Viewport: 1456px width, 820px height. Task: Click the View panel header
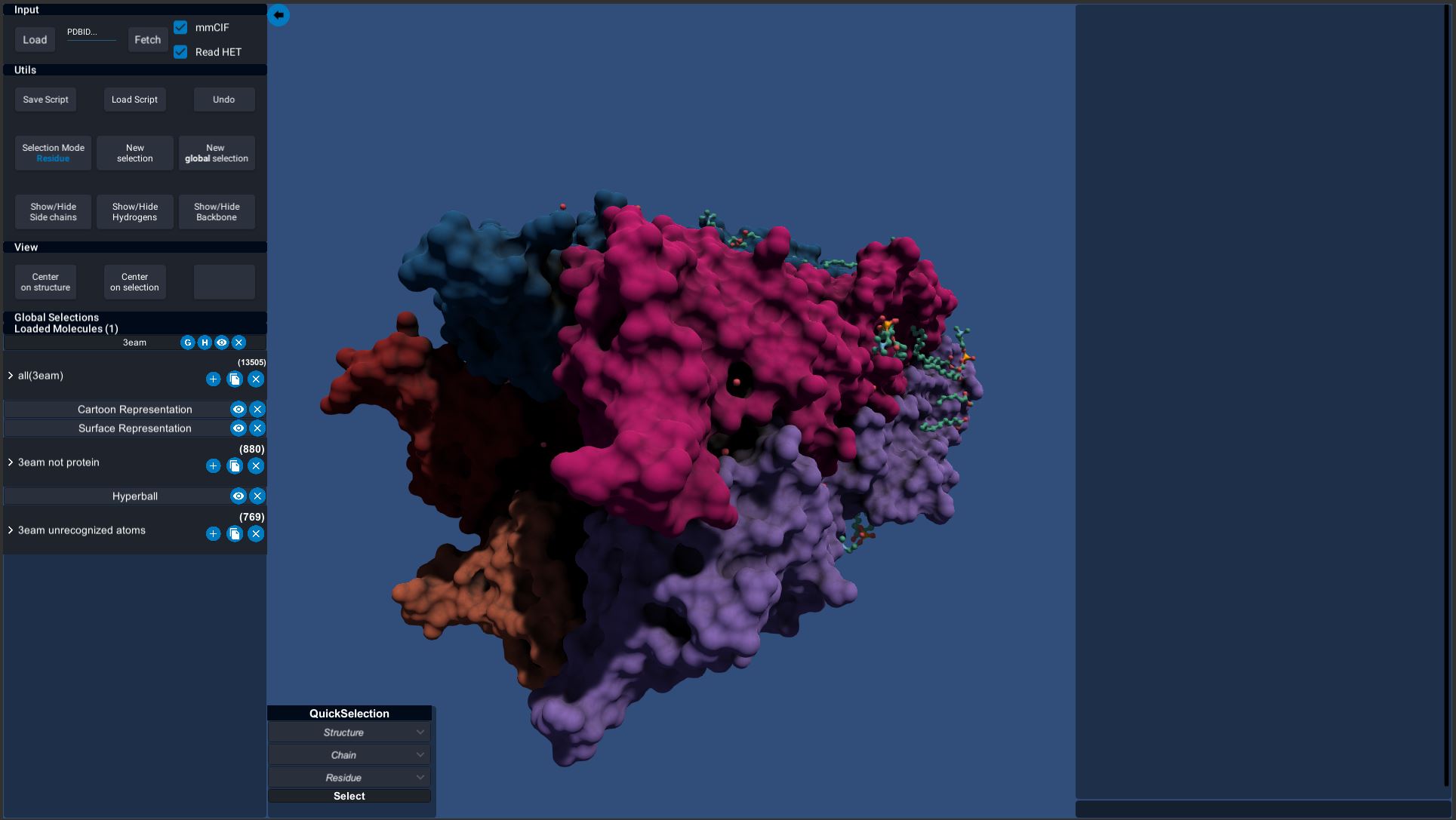135,247
